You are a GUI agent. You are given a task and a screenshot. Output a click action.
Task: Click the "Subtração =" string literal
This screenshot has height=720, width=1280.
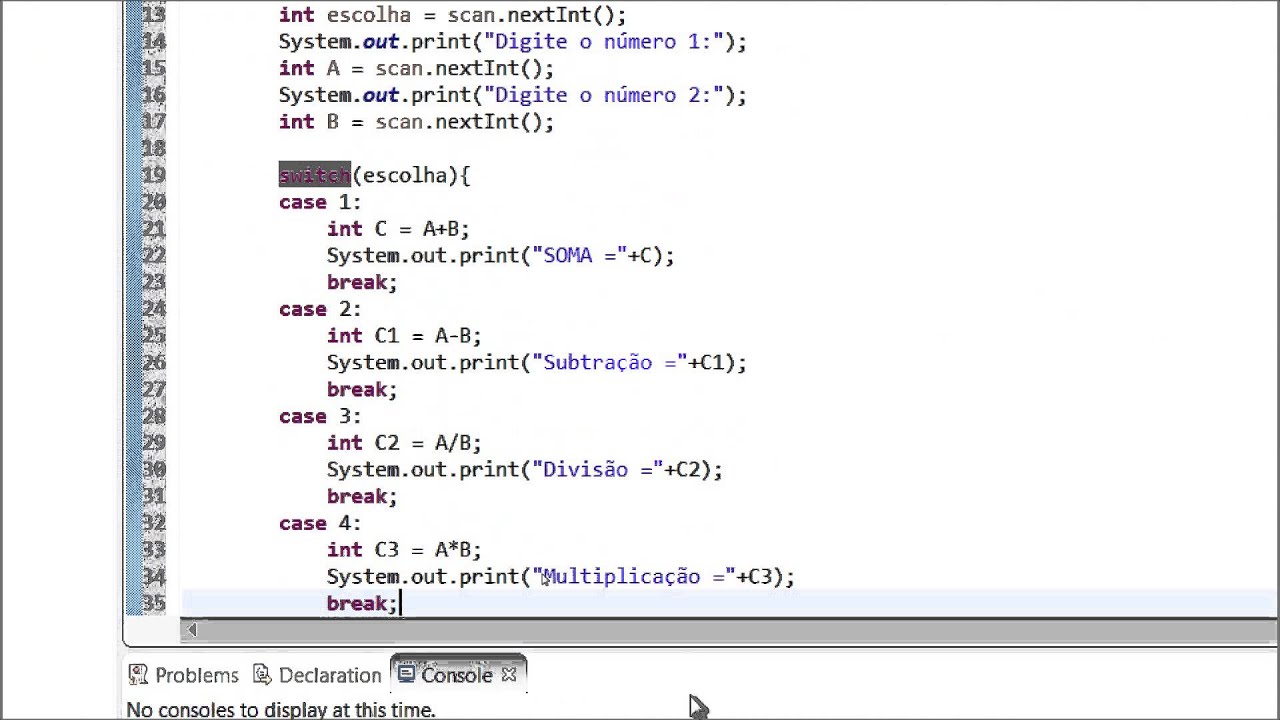(x=610, y=363)
